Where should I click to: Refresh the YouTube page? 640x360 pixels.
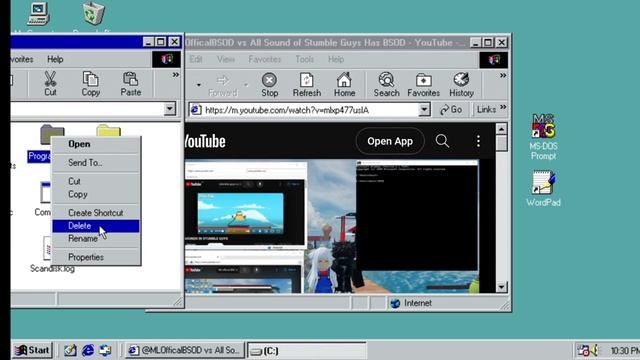click(307, 84)
